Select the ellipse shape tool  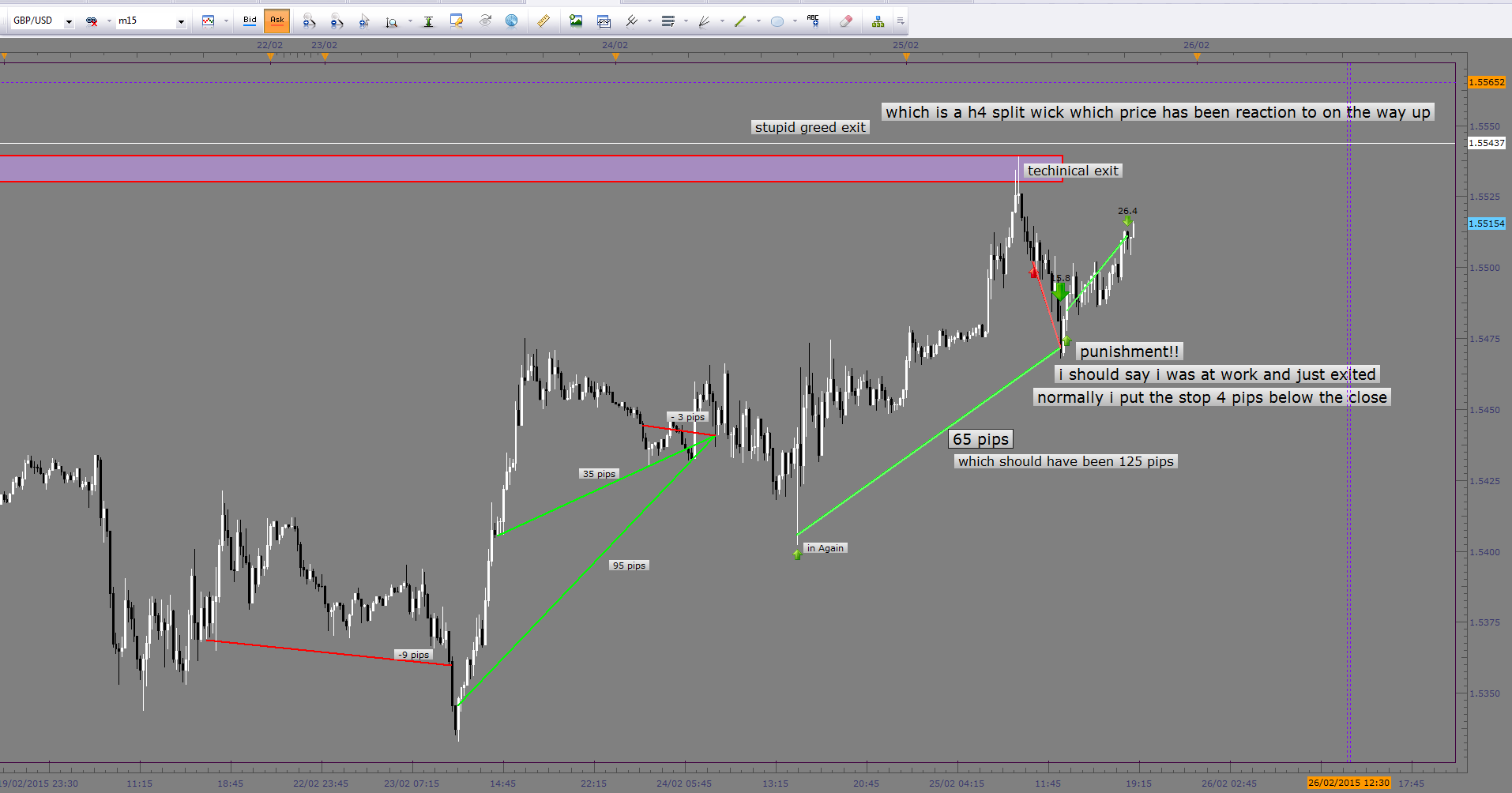[x=777, y=21]
